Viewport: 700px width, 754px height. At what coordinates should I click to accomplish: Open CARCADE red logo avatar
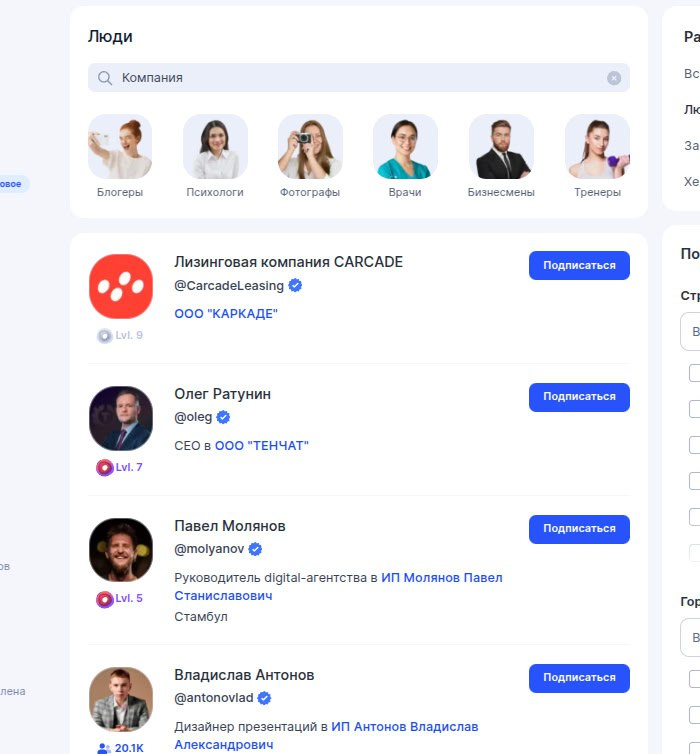[x=121, y=287]
